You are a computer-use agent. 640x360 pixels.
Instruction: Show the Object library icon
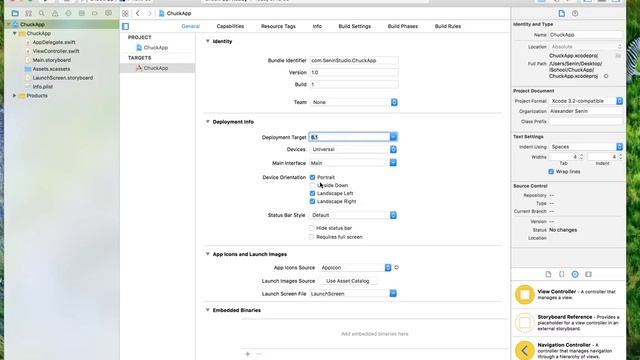[575, 274]
